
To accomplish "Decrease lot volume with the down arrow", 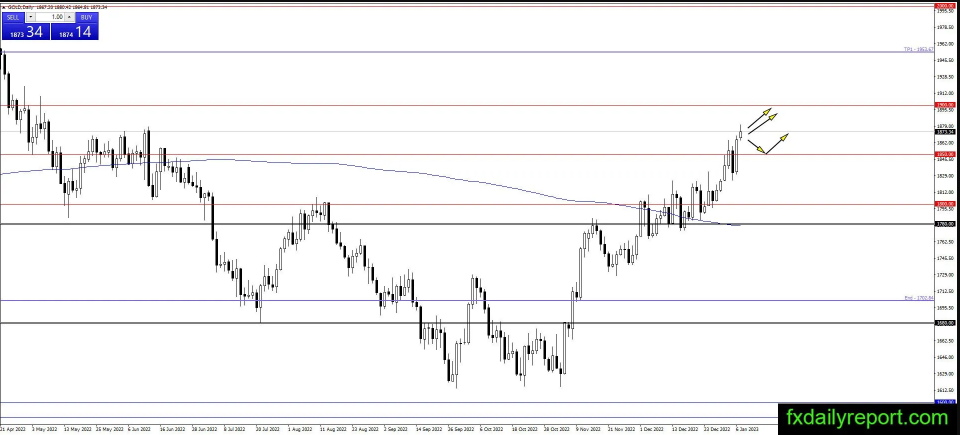I will (32, 17).
